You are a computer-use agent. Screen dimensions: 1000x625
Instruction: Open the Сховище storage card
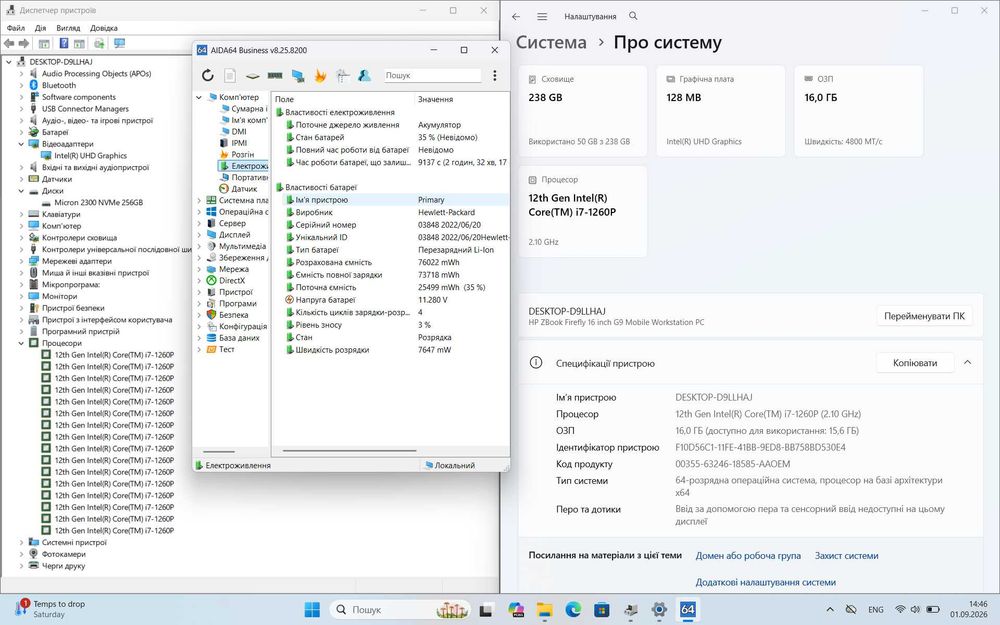click(x=582, y=111)
